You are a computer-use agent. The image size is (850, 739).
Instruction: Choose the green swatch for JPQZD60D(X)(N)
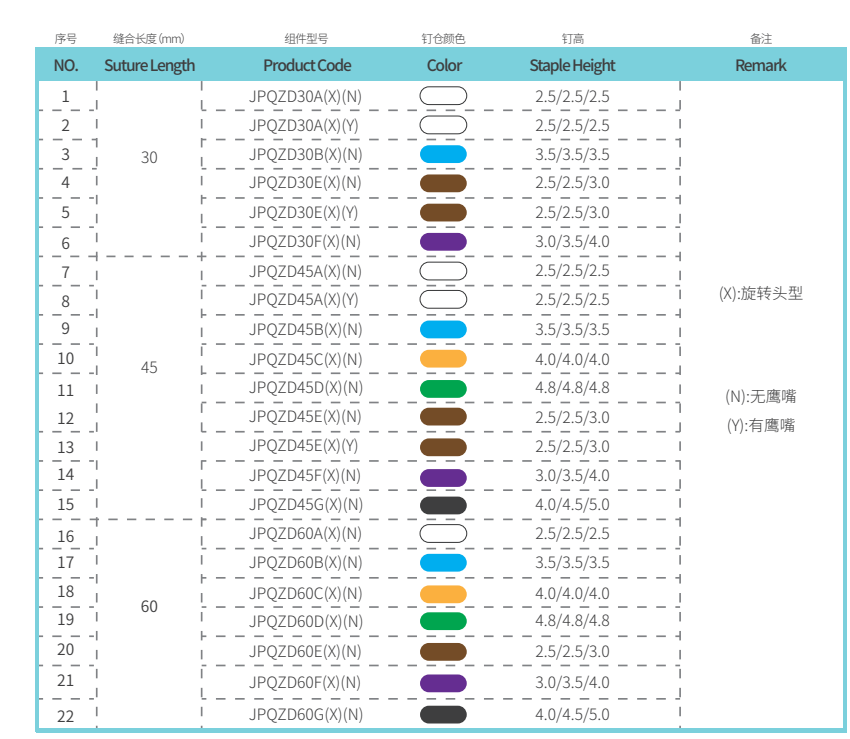pos(443,621)
